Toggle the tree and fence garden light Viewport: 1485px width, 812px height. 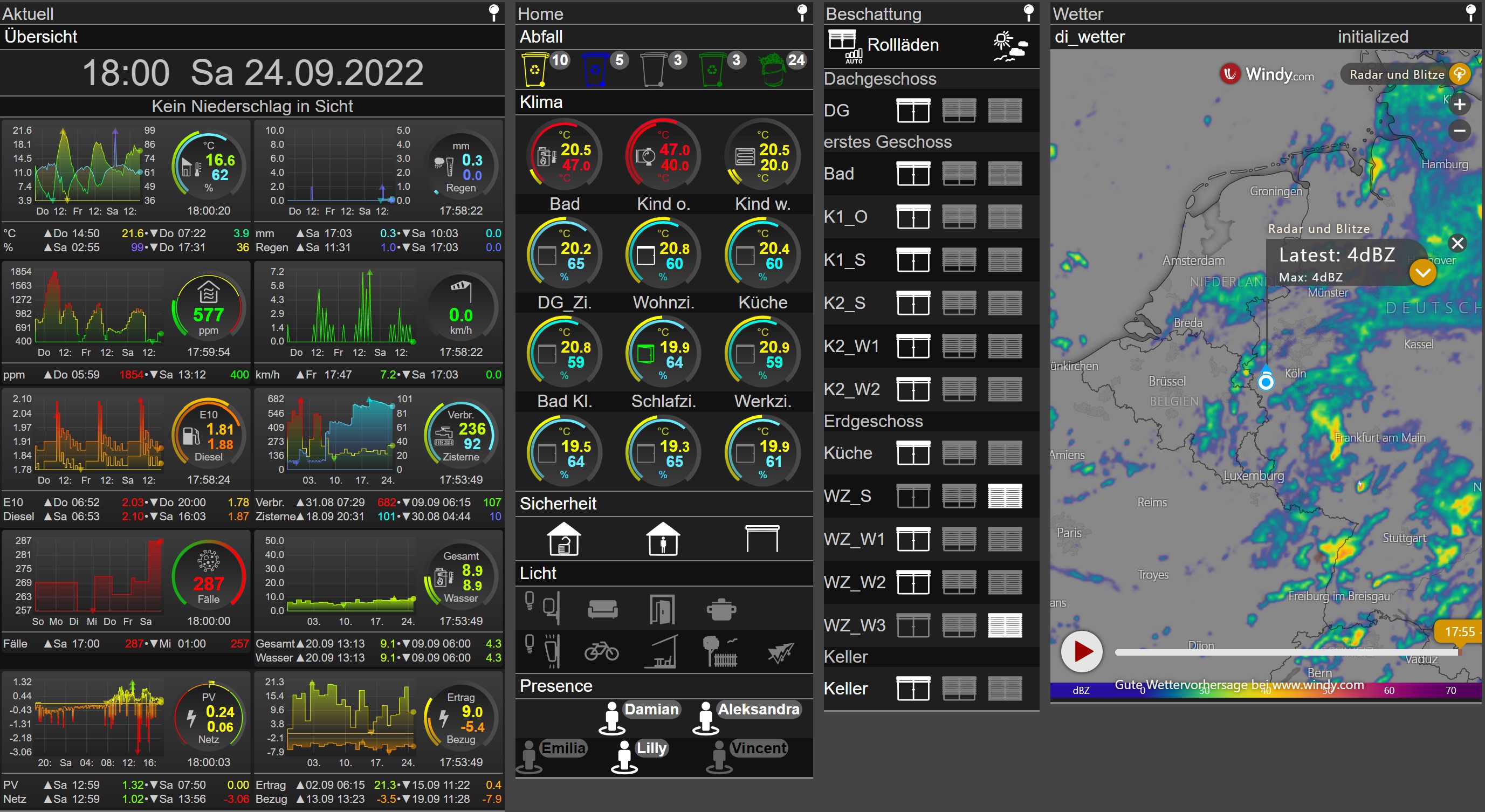(x=720, y=651)
